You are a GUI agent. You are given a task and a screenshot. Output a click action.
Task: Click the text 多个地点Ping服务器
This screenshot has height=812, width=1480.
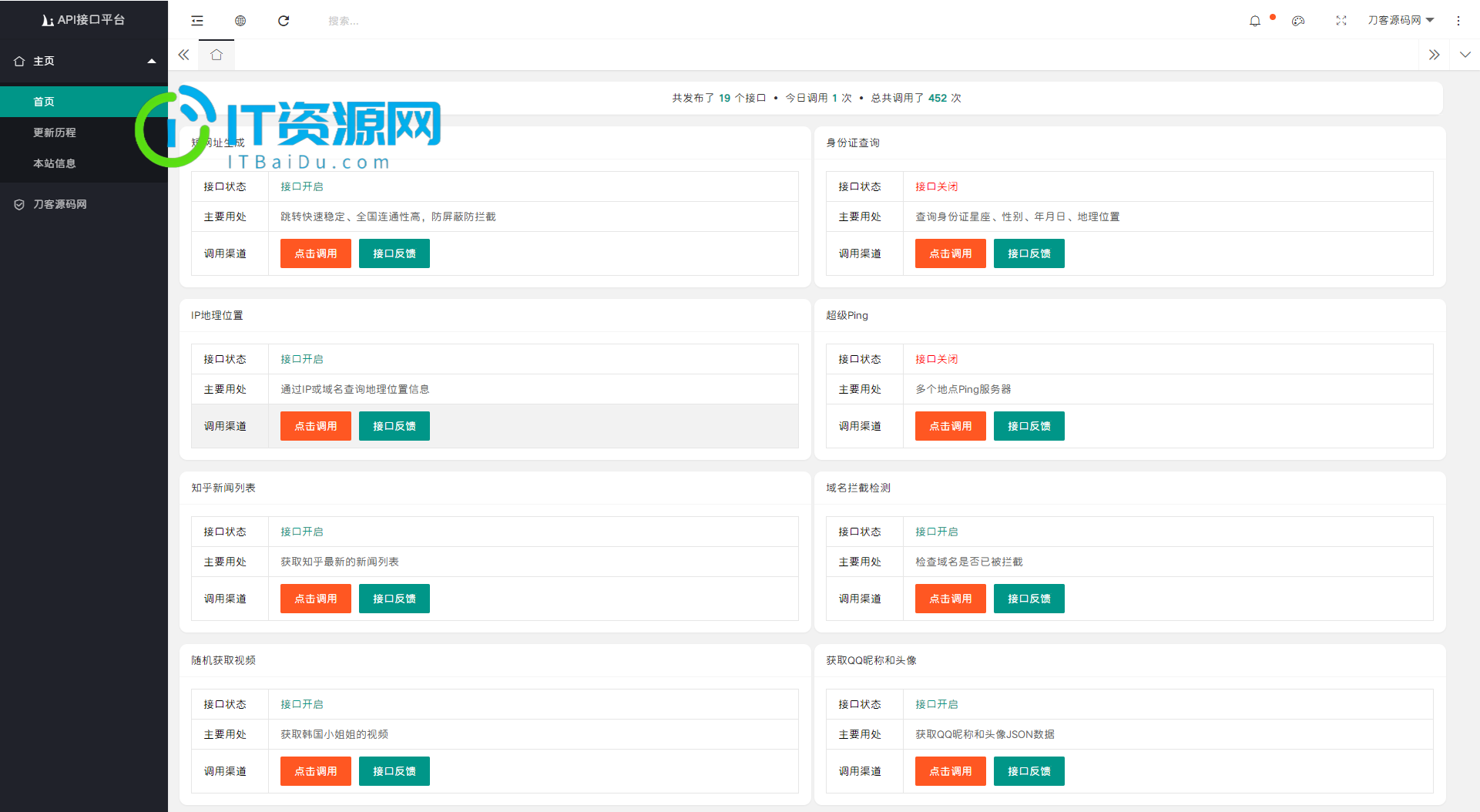[963, 389]
